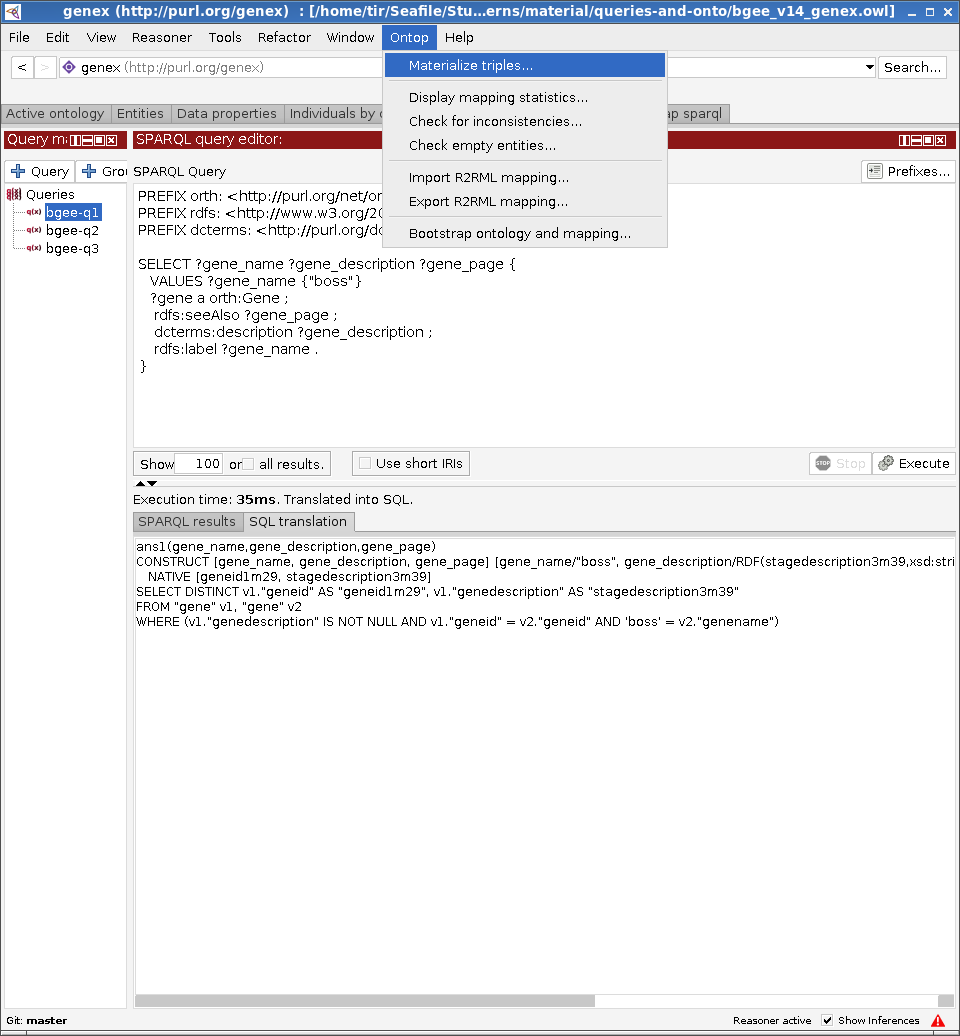
Task: Click the Protégé application icon in title bar
Action: point(13,11)
